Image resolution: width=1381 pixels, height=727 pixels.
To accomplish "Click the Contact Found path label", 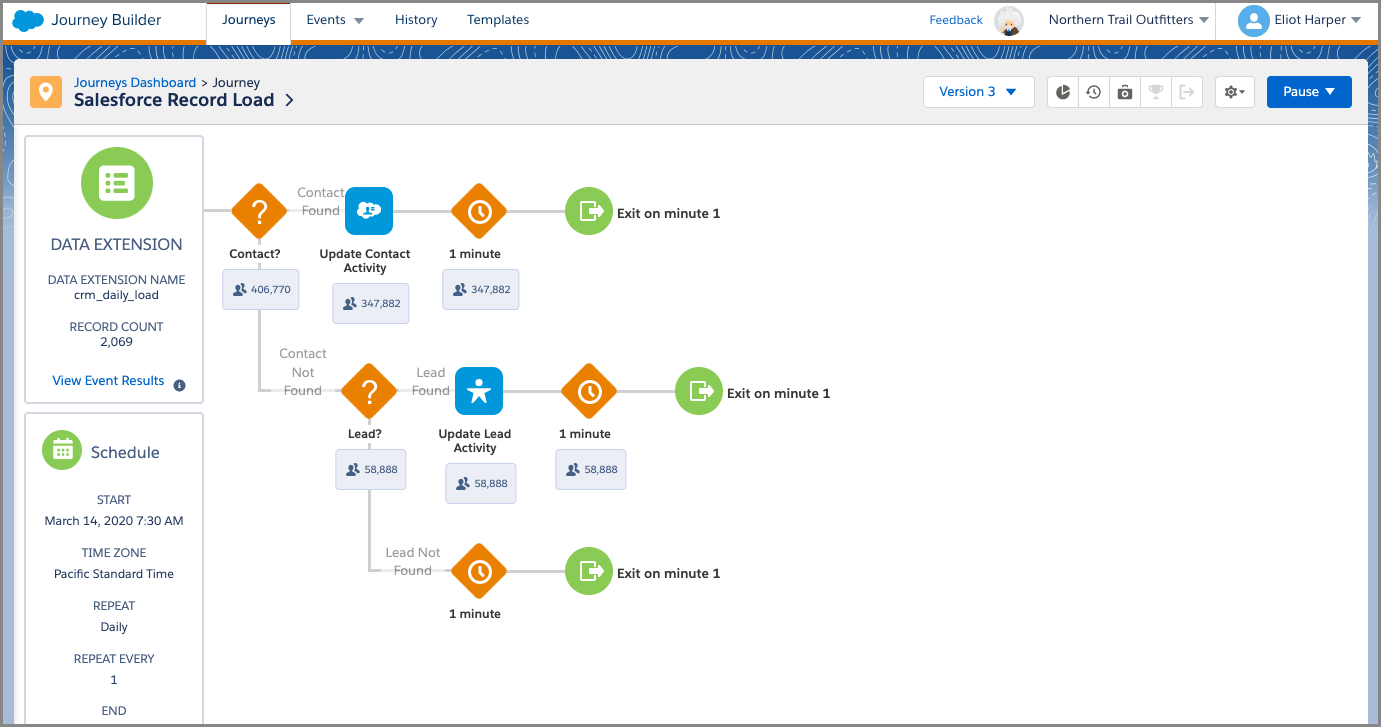I will (x=320, y=202).
